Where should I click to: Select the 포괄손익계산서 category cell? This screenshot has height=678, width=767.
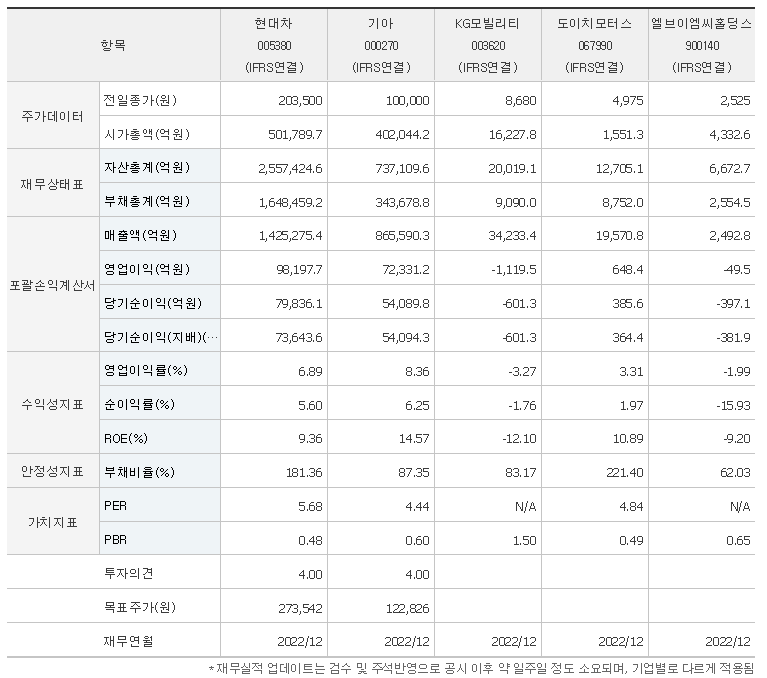pos(53,285)
